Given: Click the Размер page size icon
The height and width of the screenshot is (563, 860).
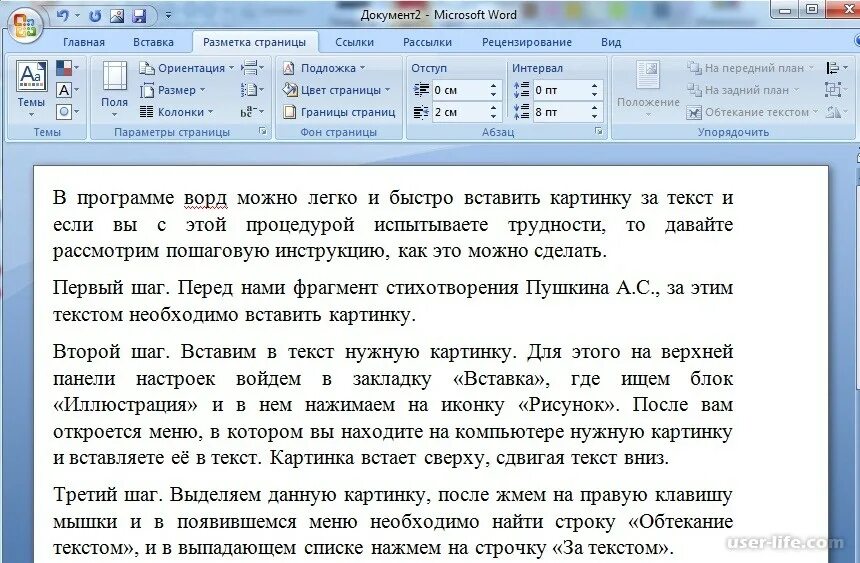Looking at the screenshot, I should coord(146,90).
